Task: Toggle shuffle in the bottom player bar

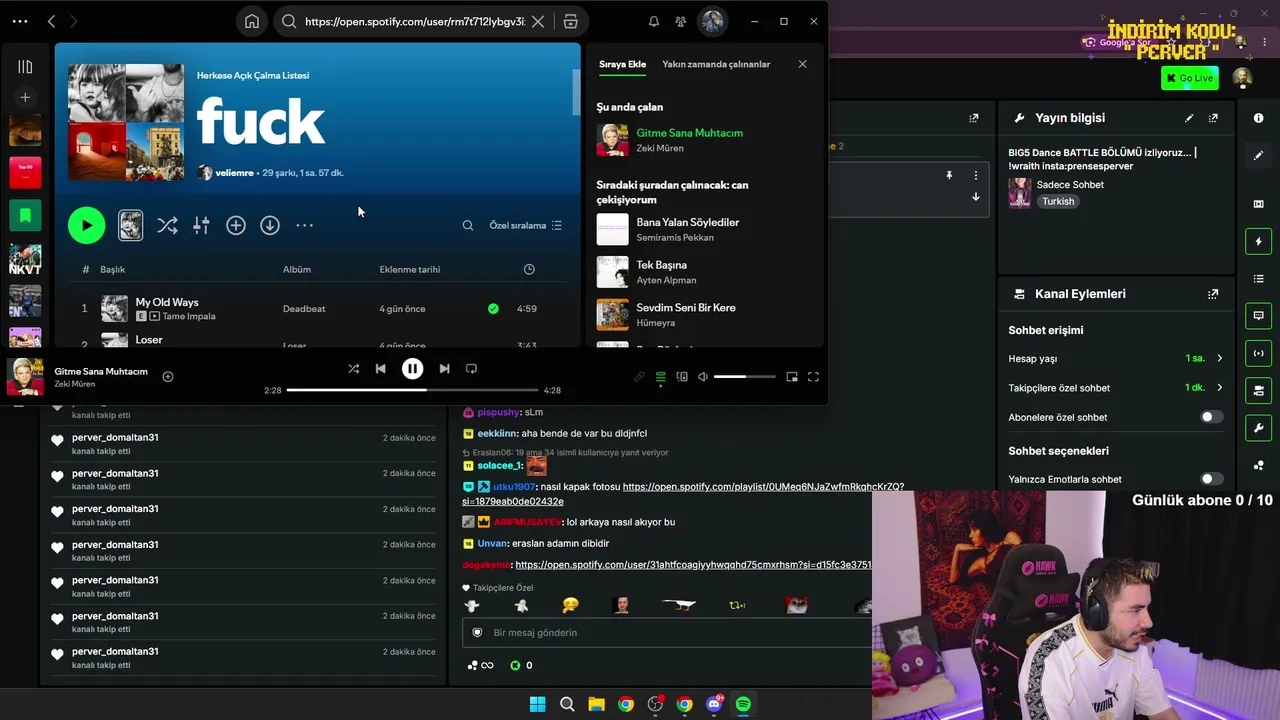Action: click(x=353, y=369)
